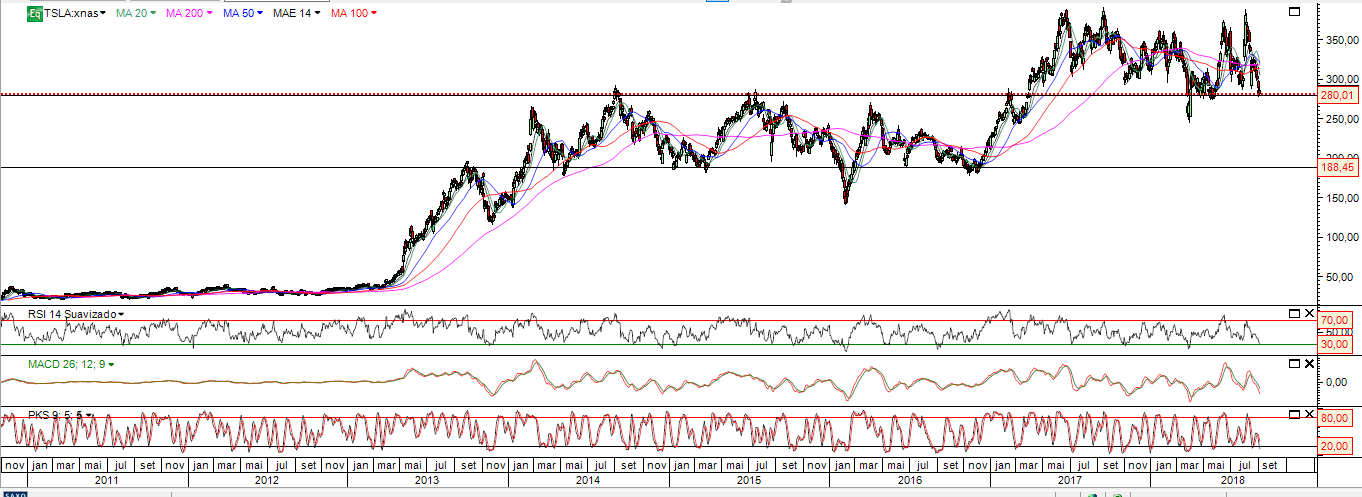Screen dimensions: 1362x497
Task: Maximize the main TSLA price chart panel
Action: [1294, 12]
